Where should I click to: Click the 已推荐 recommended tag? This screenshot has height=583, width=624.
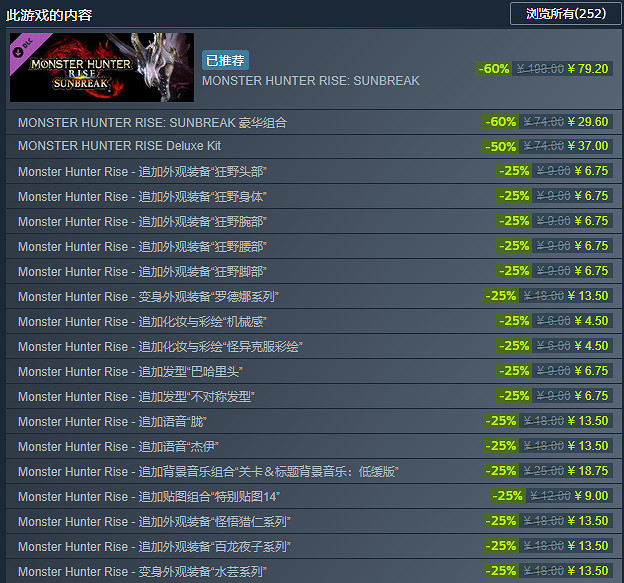pyautogui.click(x=225, y=60)
